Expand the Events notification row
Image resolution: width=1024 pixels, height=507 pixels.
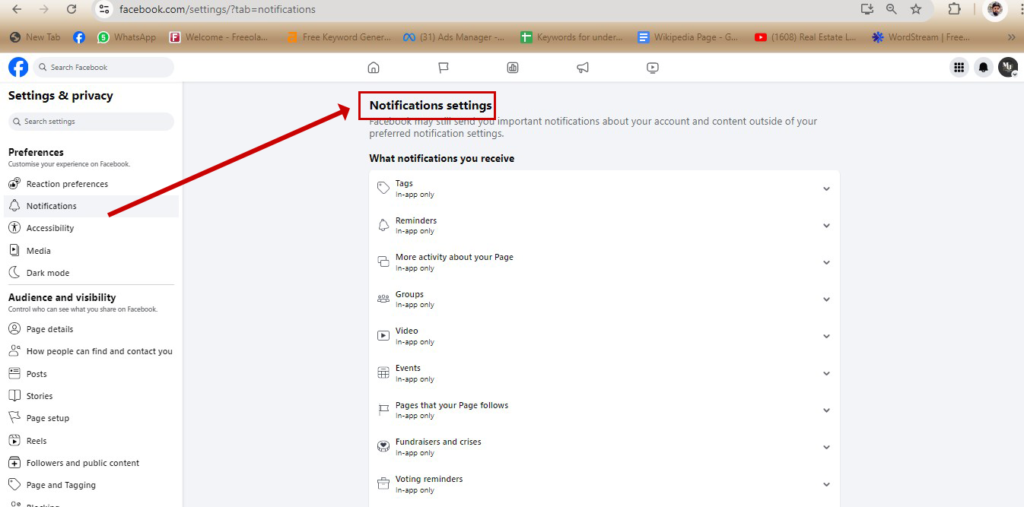(604, 373)
